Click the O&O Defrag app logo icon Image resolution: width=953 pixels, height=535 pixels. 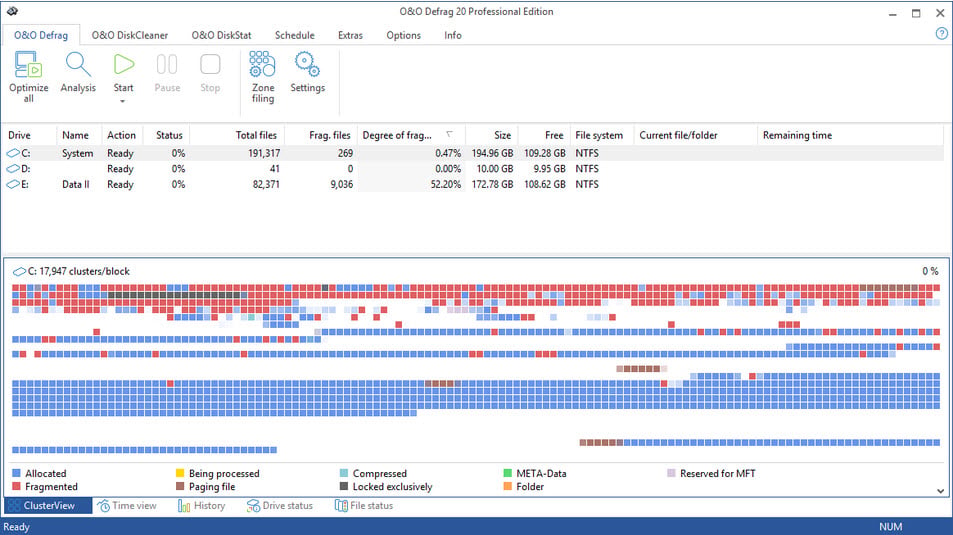point(12,11)
